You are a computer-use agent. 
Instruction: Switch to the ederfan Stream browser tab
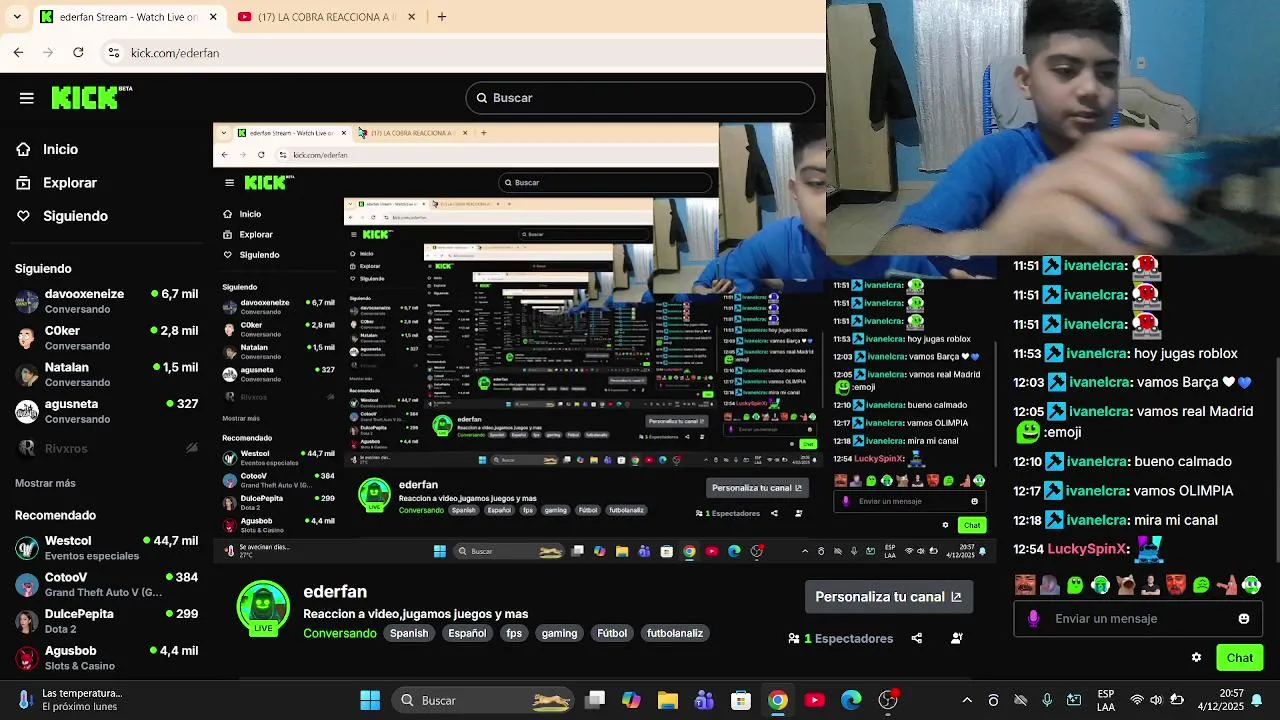pos(128,17)
